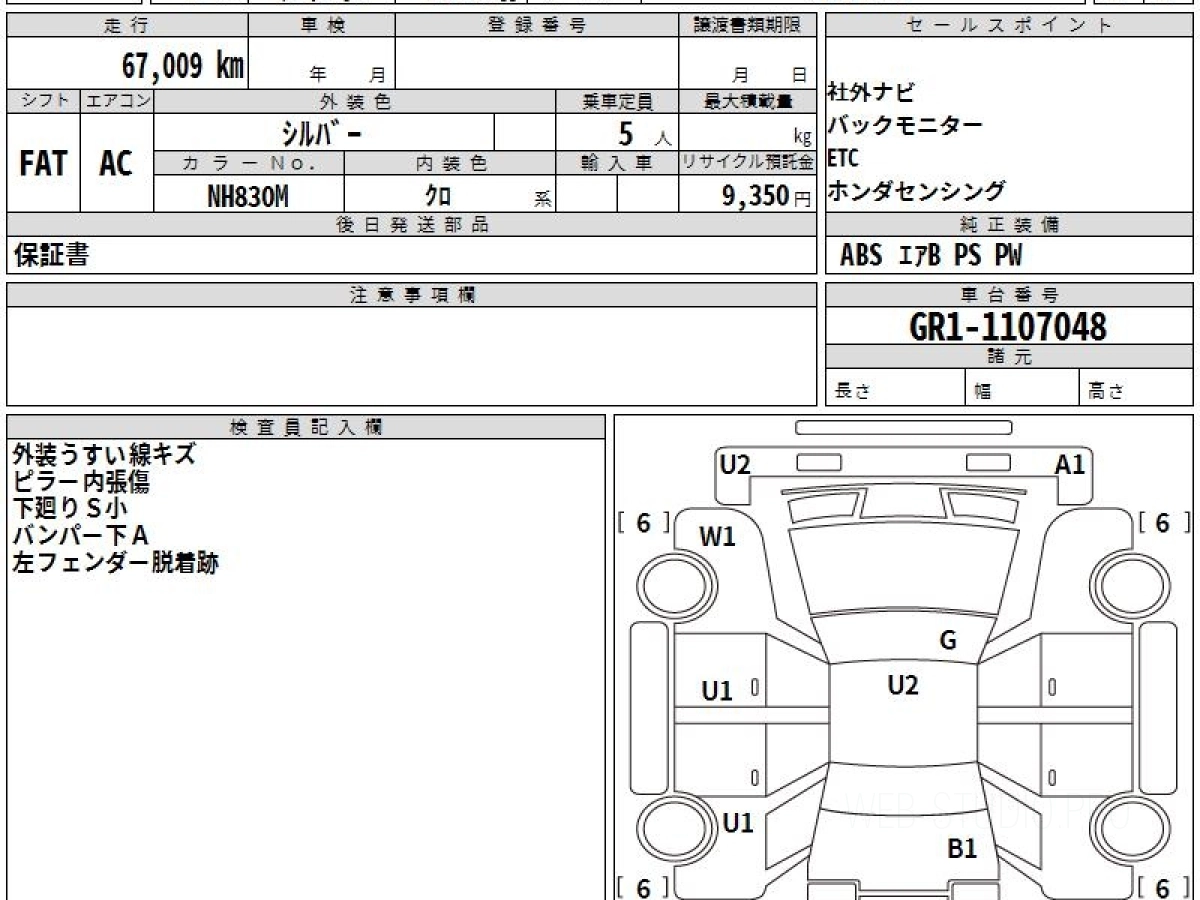Click the B1 mark on the diagram
Screen dimensions: 1200x900
pyautogui.click(x=962, y=849)
